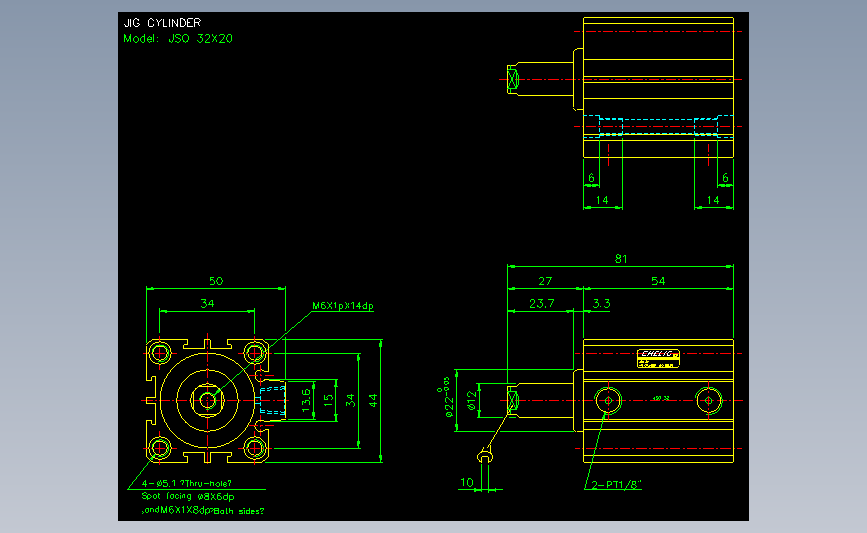Click the '27' dimension value
Screen dimensions: 867x533
click(545, 281)
